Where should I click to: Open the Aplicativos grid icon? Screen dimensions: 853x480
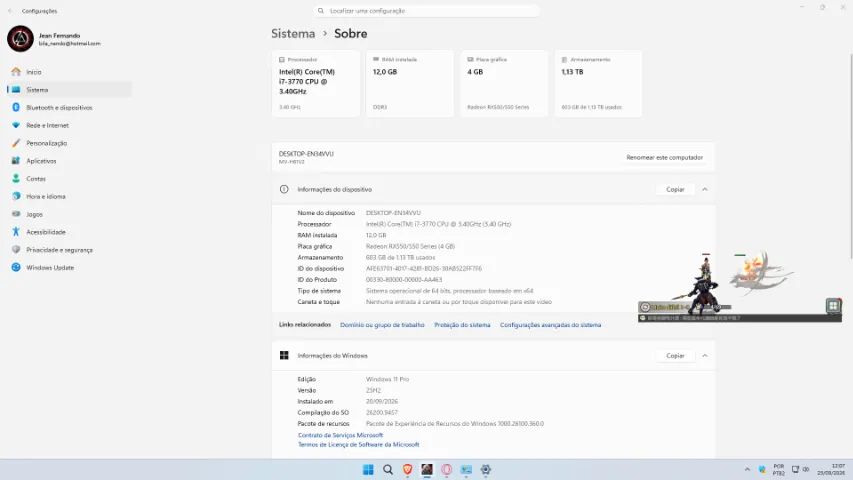click(16, 161)
